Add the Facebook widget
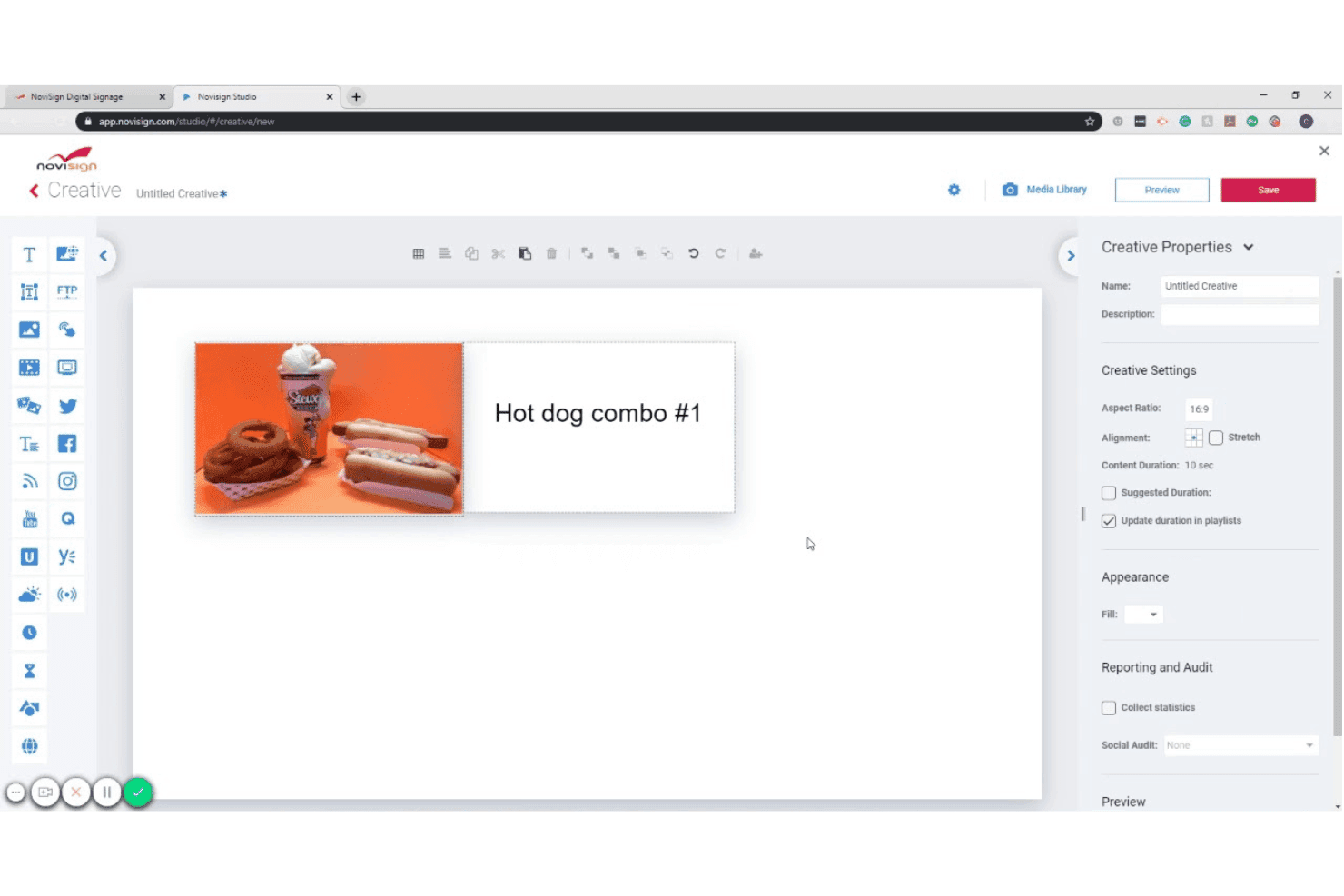1344x896 pixels. coord(67,444)
